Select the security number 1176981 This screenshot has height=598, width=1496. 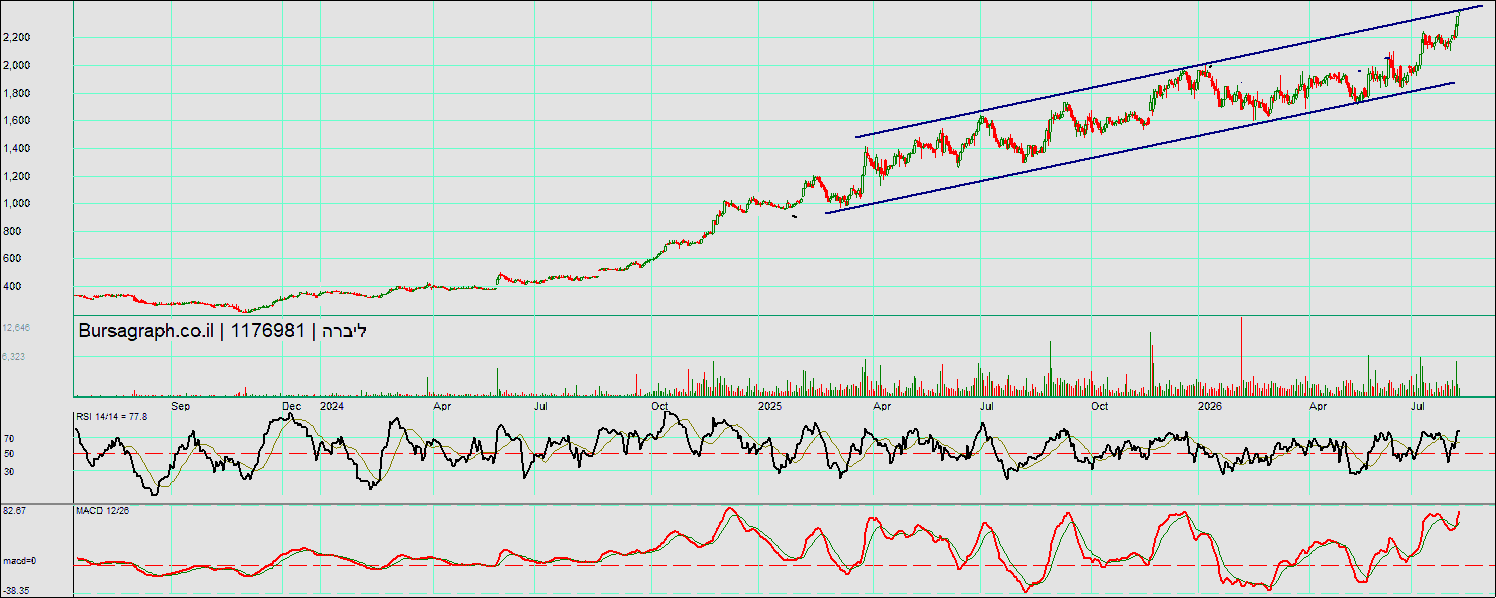tap(267, 331)
